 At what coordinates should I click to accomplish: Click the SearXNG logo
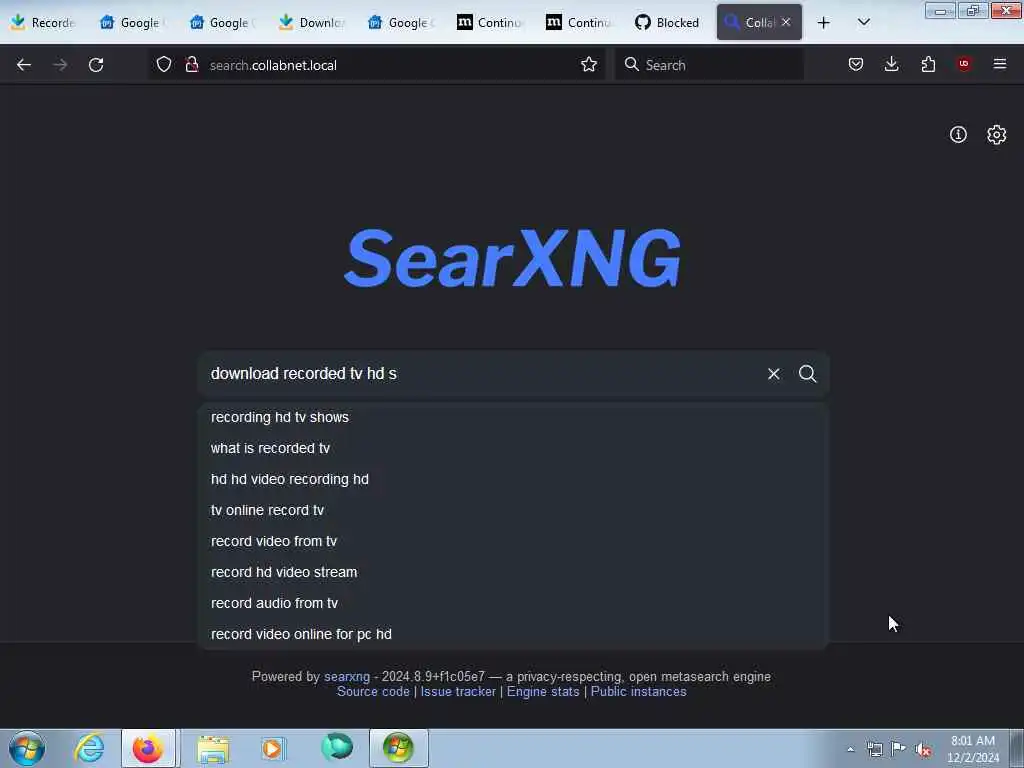513,258
